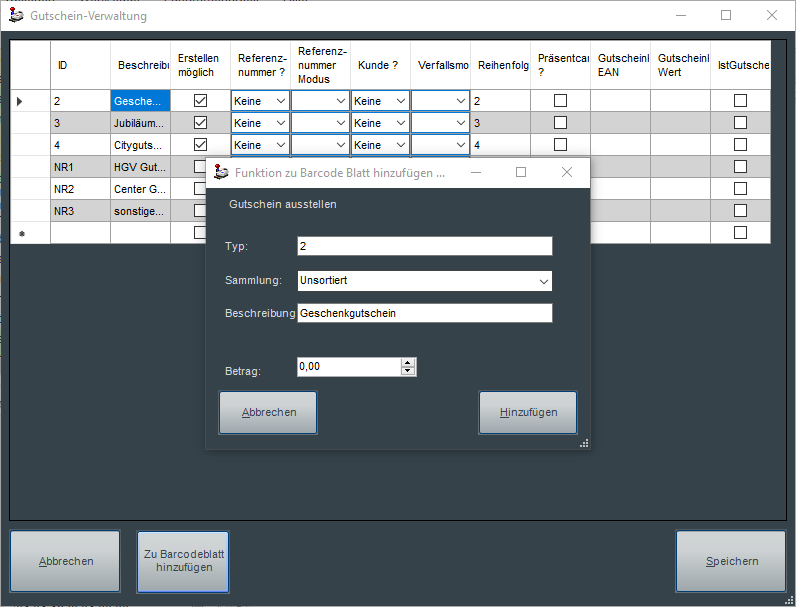Click the barcode dialog title bar icon

coord(221,172)
